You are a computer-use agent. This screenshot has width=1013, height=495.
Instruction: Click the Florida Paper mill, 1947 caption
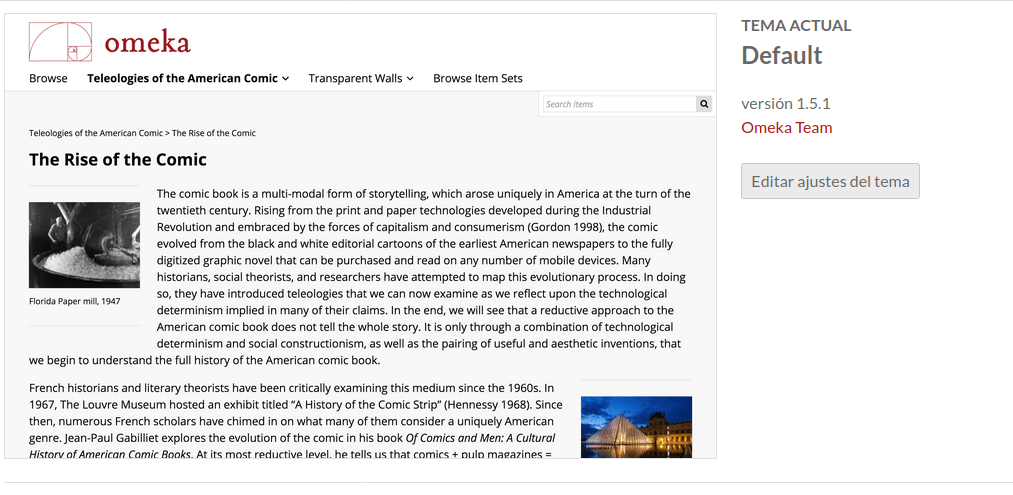pos(74,301)
